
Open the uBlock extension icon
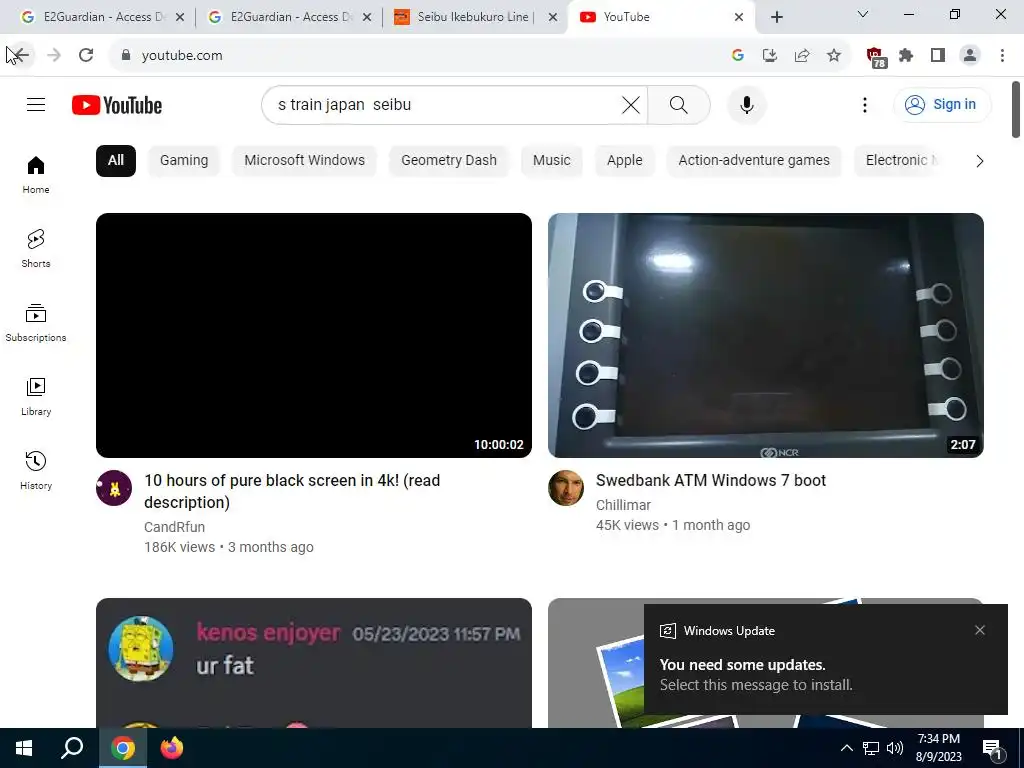tap(876, 57)
